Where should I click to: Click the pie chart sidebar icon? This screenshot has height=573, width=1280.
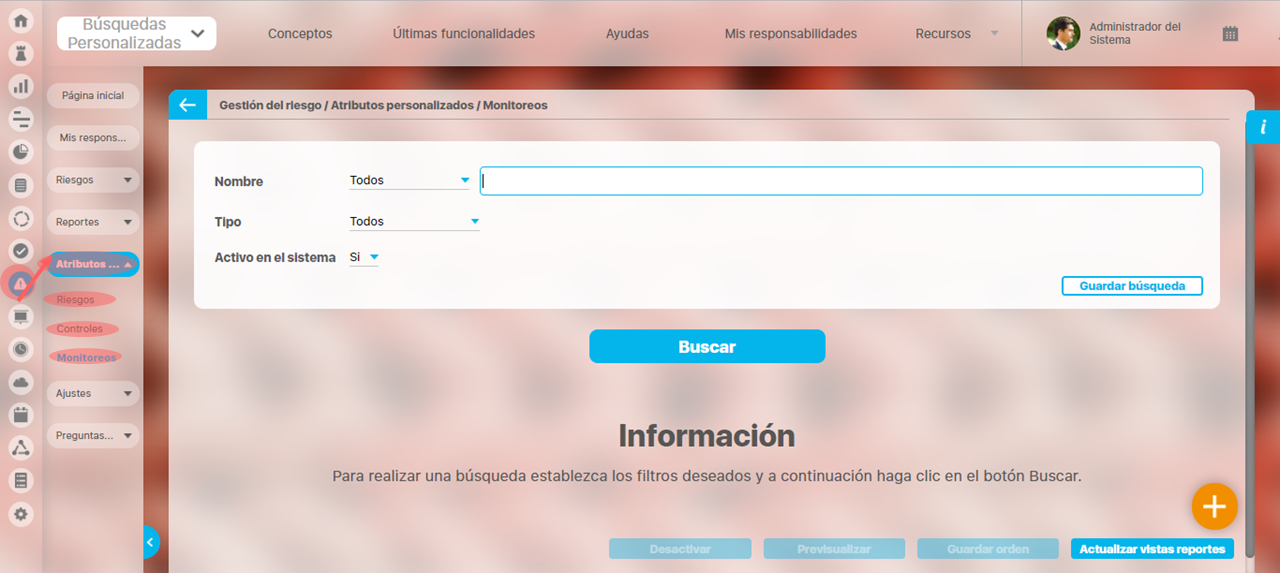21,152
